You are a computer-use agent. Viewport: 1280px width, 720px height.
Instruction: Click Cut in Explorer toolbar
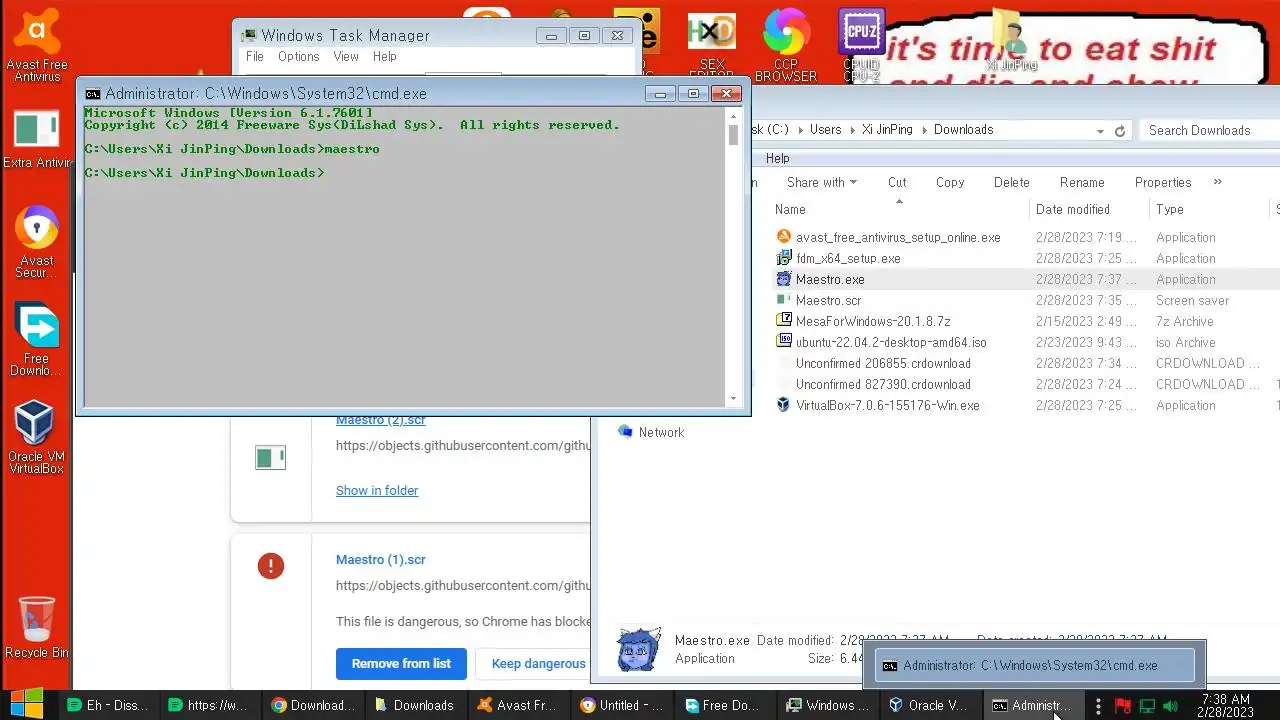point(897,182)
